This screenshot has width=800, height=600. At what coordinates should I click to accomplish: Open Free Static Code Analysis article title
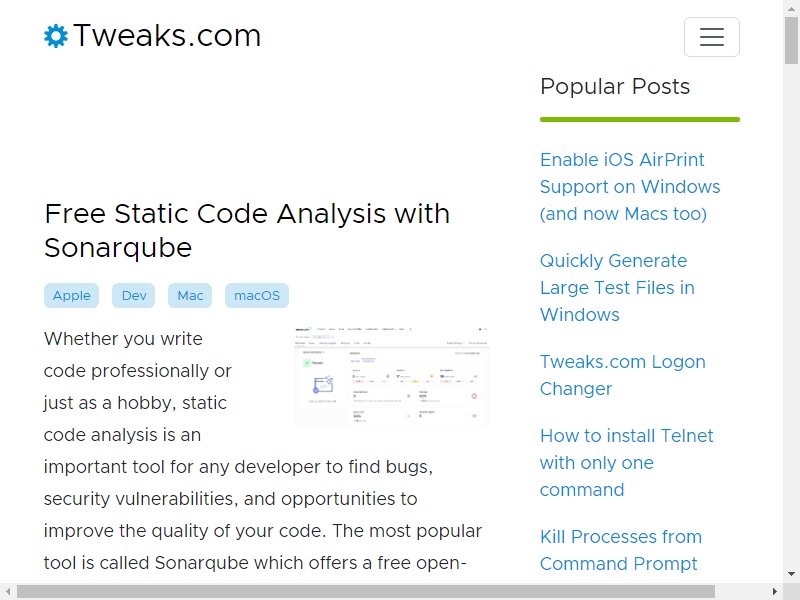click(247, 231)
